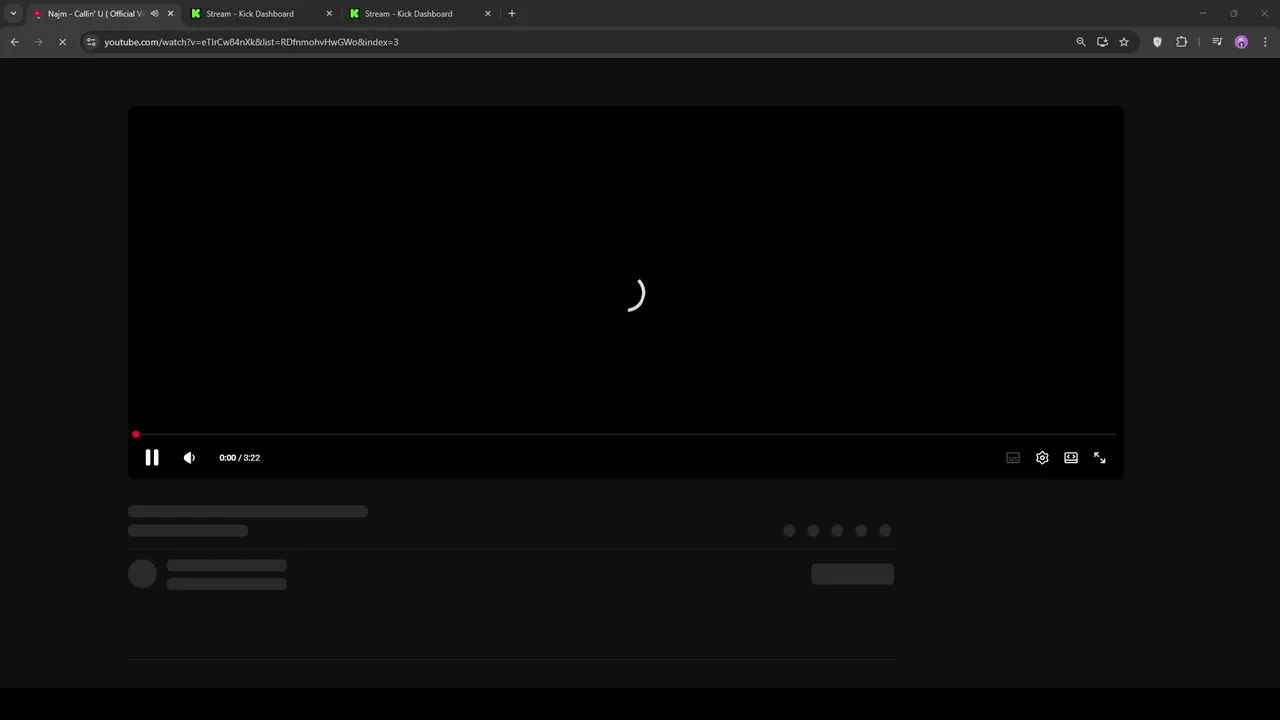This screenshot has width=1280, height=720.
Task: Close the first Kick Dashboard tab
Action: click(x=329, y=14)
